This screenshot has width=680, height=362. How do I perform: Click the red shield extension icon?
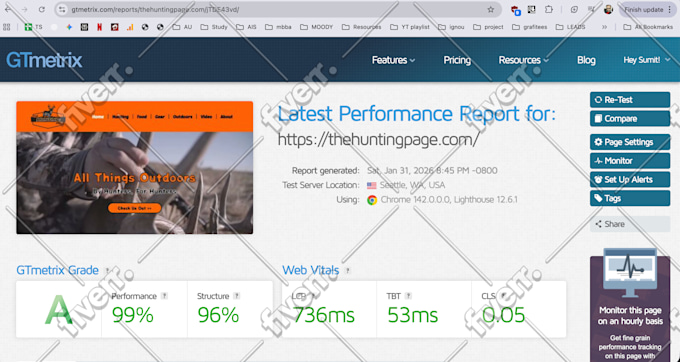click(515, 10)
